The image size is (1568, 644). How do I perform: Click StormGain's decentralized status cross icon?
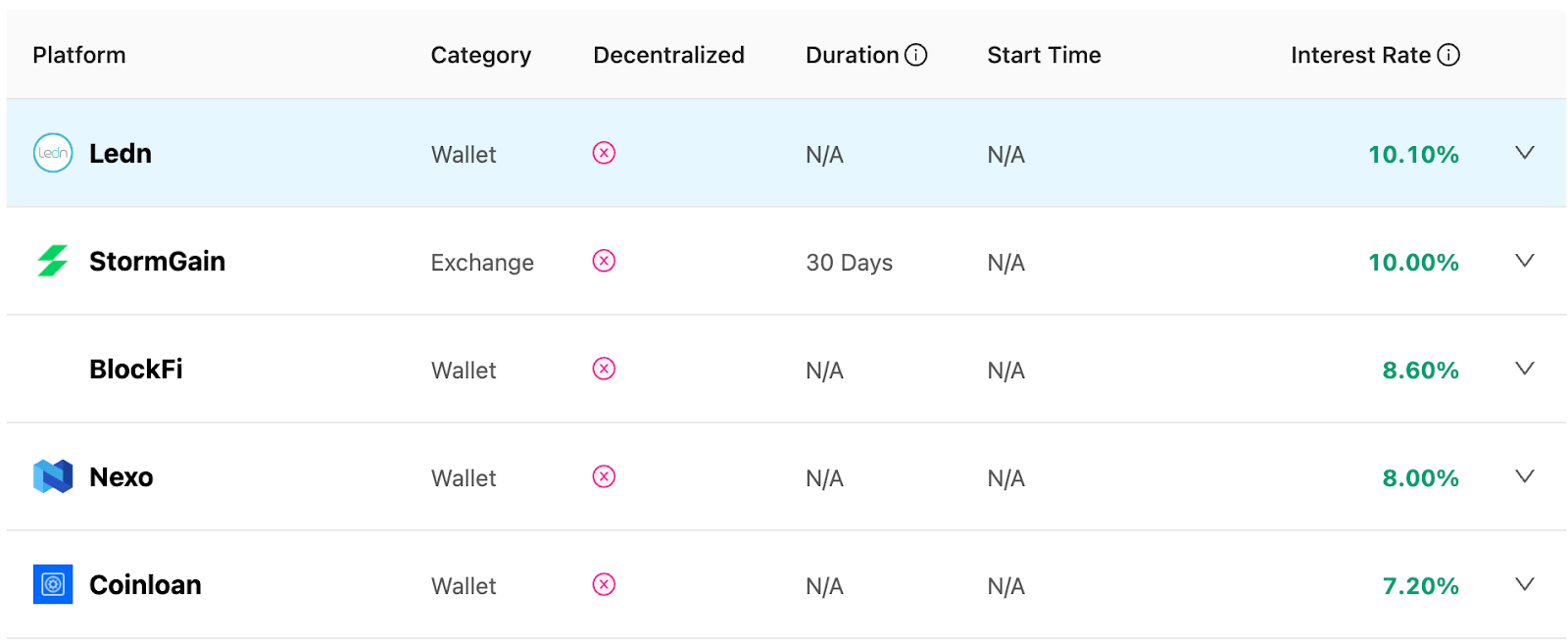pyautogui.click(x=604, y=261)
